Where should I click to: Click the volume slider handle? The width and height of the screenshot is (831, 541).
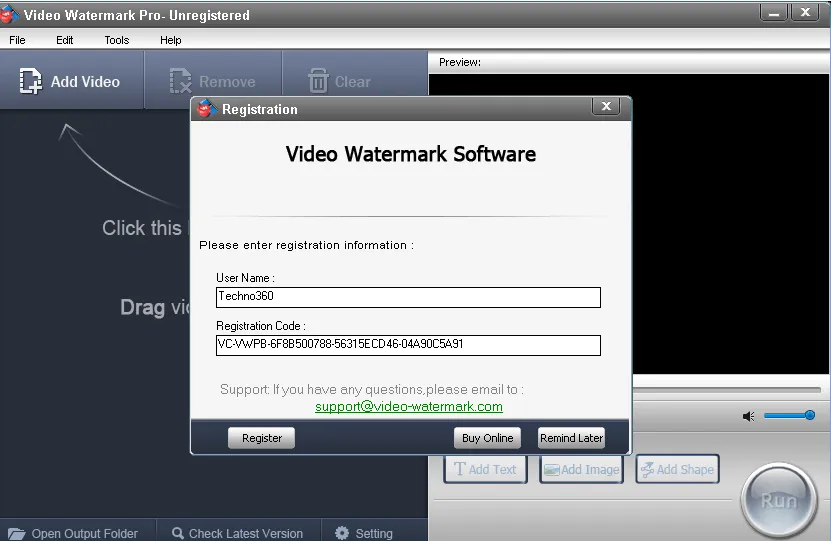click(x=809, y=415)
